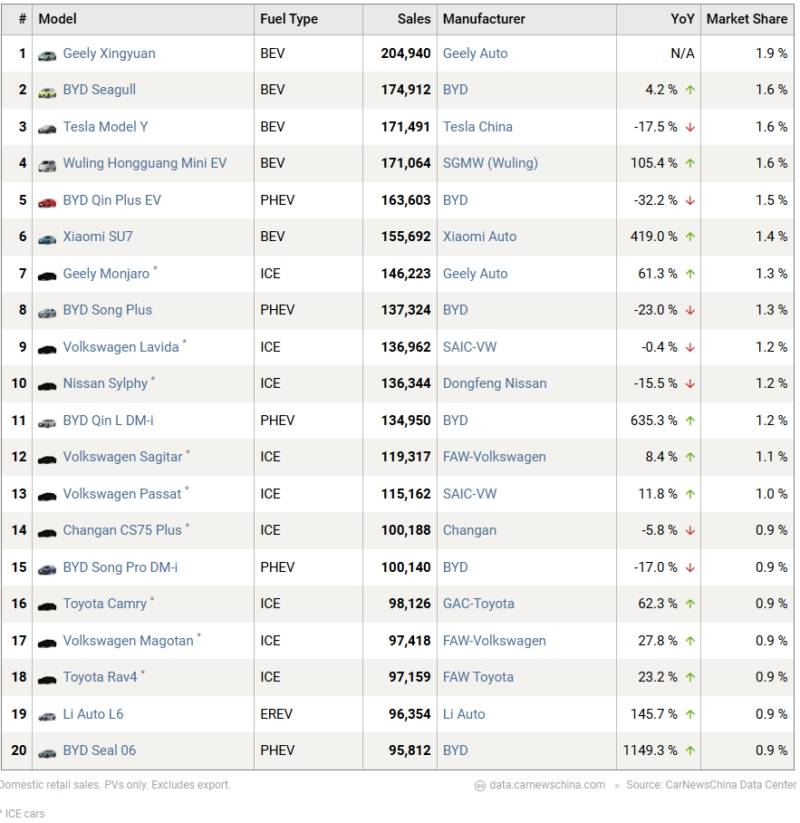Viewport: 800px width, 823px height.
Task: Open the Toyota Camry model link
Action: (x=104, y=604)
